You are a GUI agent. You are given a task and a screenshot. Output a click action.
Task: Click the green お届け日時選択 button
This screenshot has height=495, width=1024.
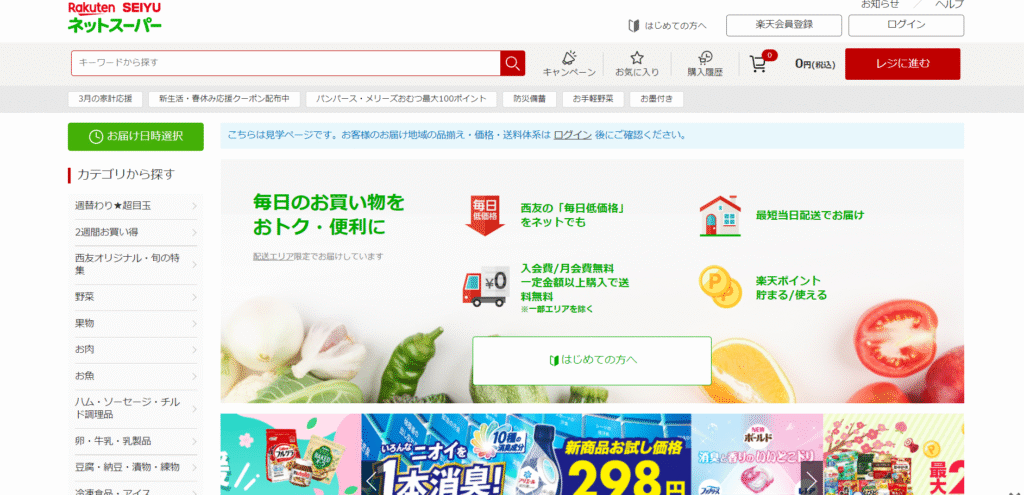click(x=136, y=136)
